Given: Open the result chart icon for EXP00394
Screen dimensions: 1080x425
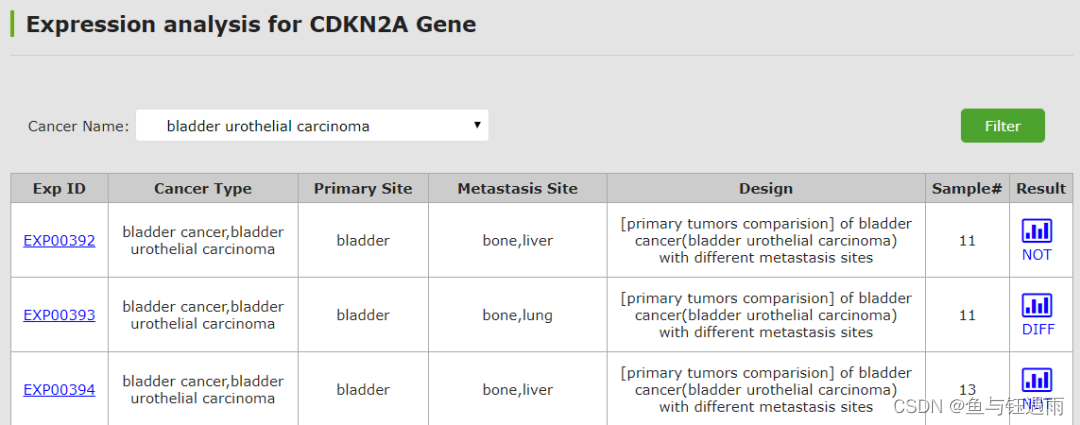Looking at the screenshot, I should pyautogui.click(x=1037, y=380).
